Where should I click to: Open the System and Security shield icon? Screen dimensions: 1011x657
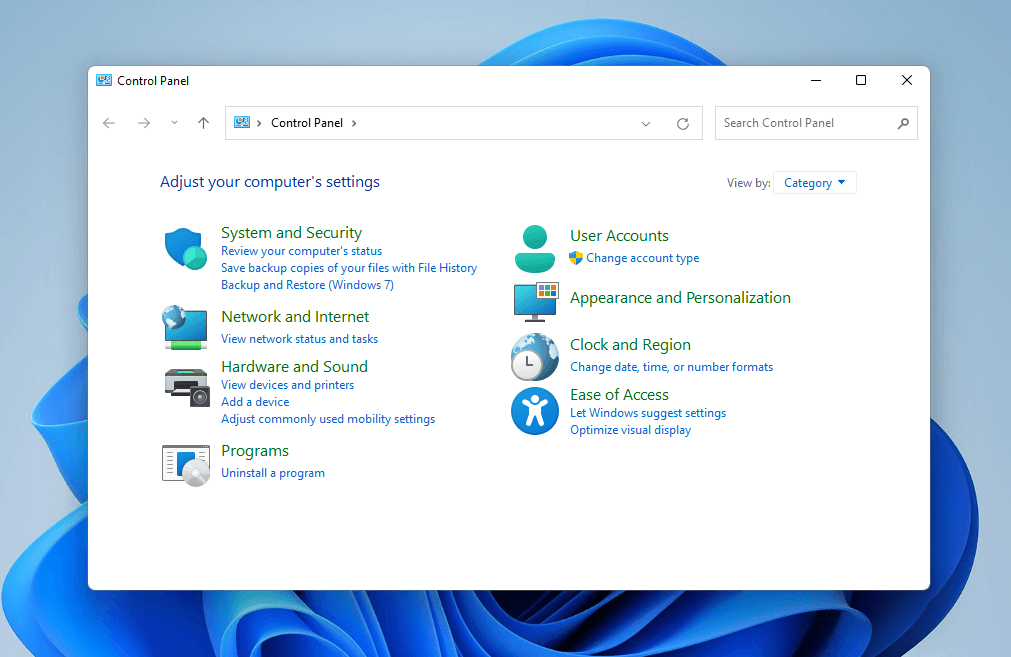pyautogui.click(x=186, y=249)
